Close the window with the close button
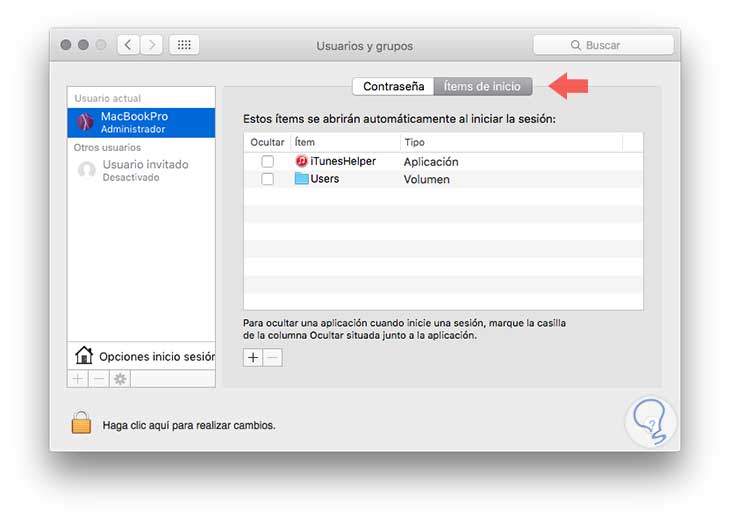 66,45
